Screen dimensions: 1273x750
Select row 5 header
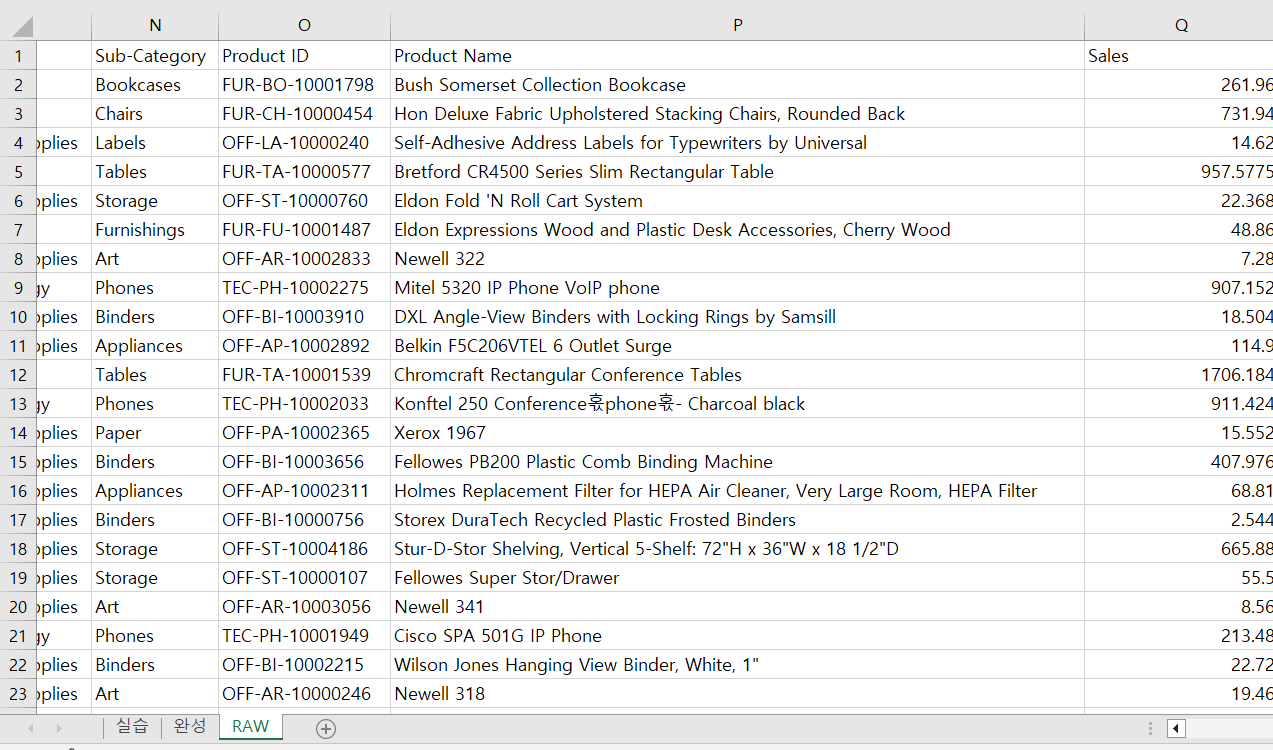pyautogui.click(x=18, y=172)
